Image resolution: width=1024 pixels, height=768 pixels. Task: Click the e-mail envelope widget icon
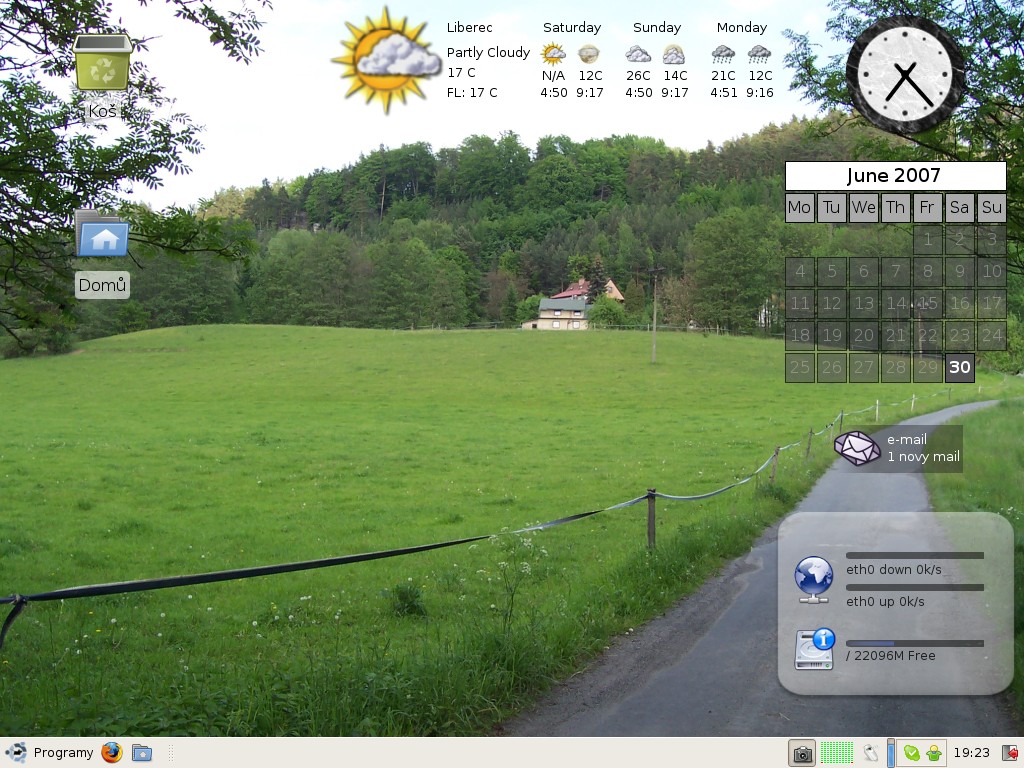[x=857, y=448]
